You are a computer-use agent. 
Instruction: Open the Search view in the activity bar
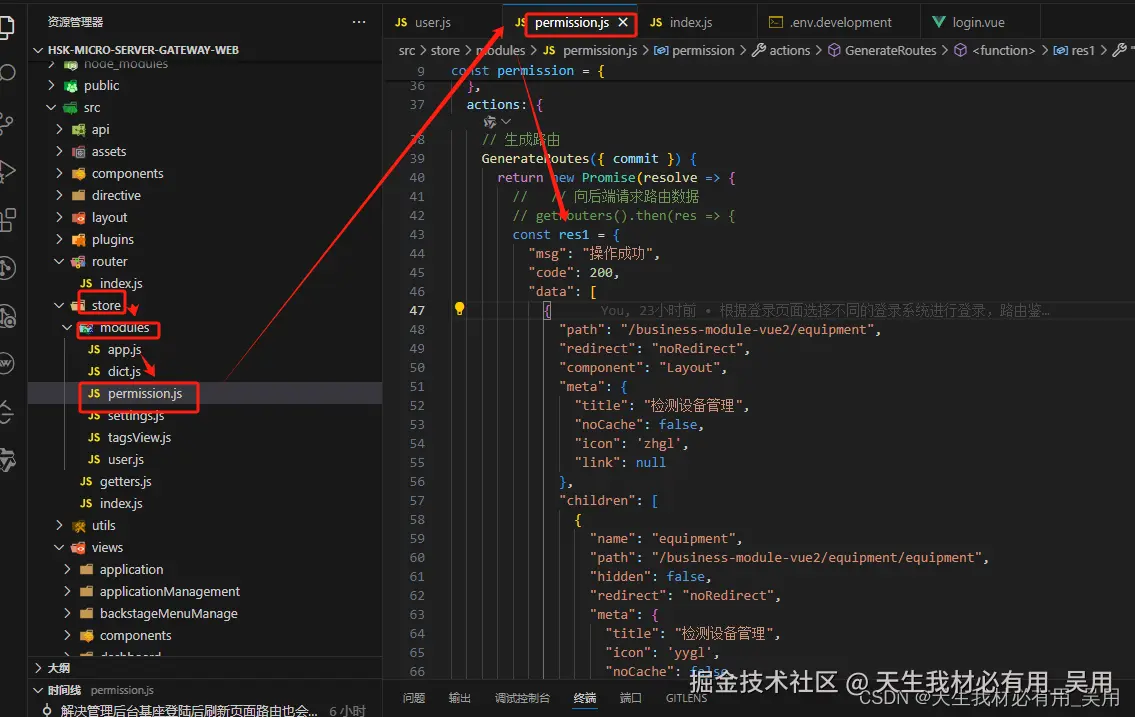(x=7, y=73)
